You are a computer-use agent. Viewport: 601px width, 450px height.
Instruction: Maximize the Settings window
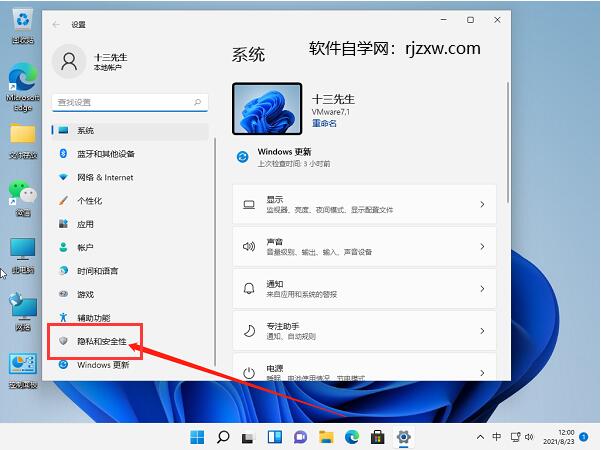coord(470,20)
